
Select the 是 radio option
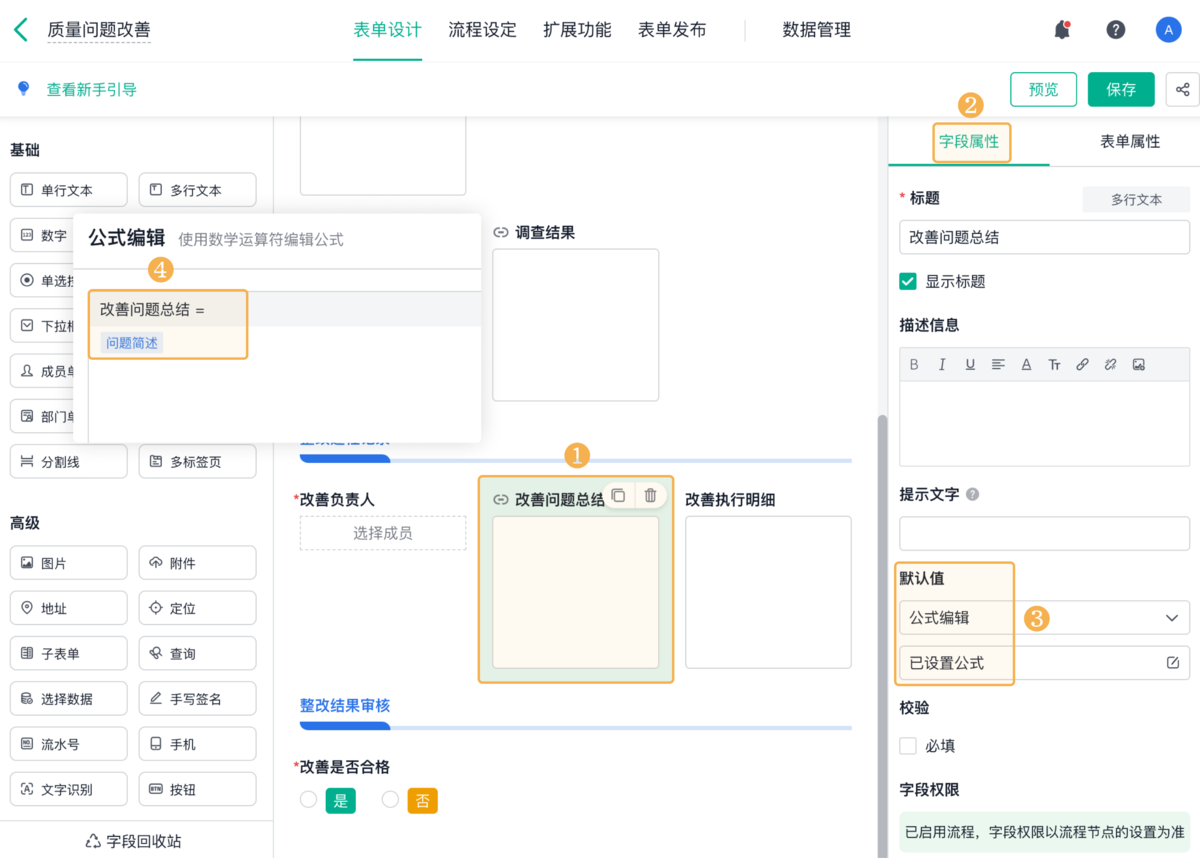pyautogui.click(x=309, y=800)
